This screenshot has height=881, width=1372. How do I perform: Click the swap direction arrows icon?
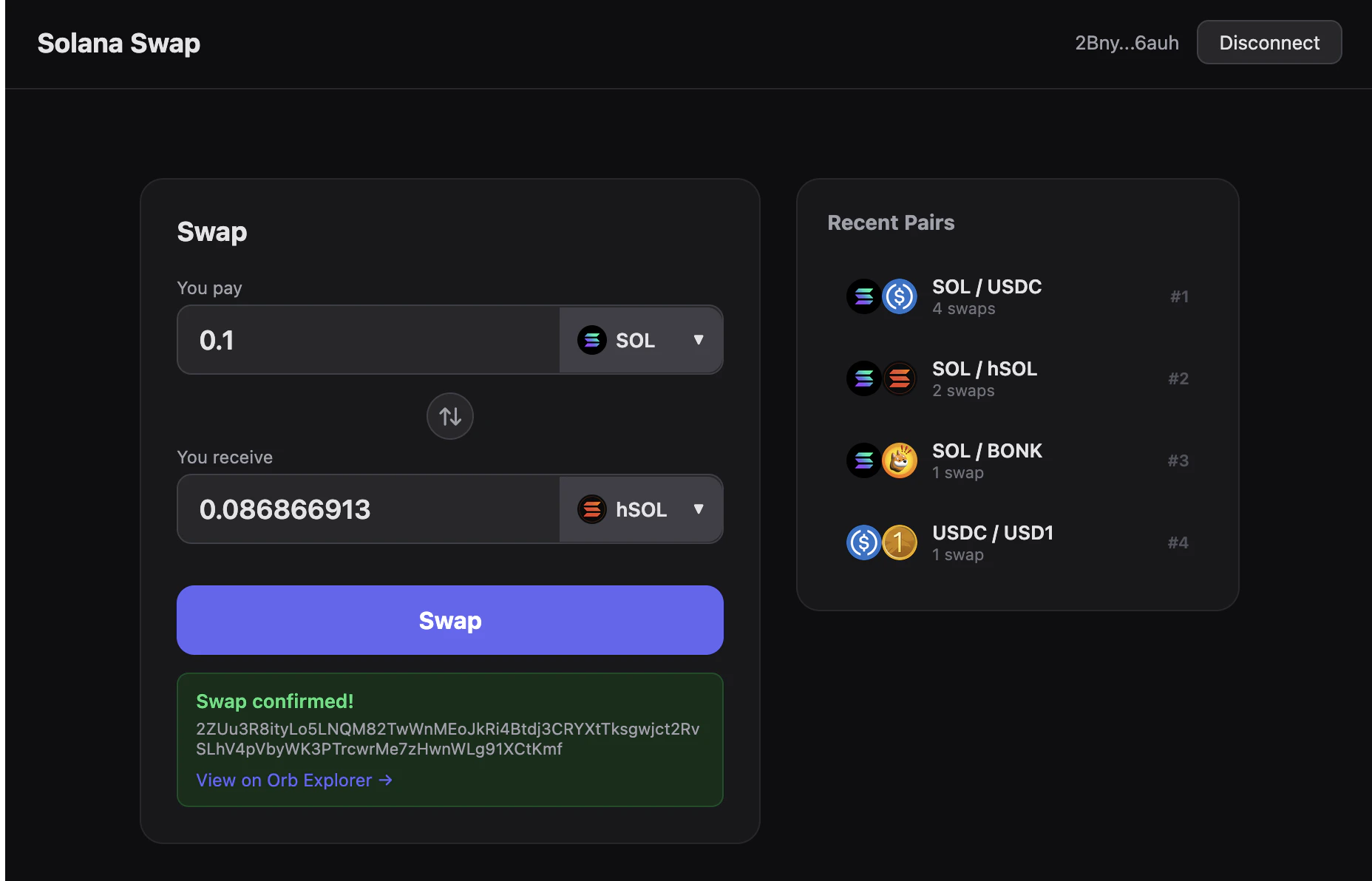[x=449, y=416]
